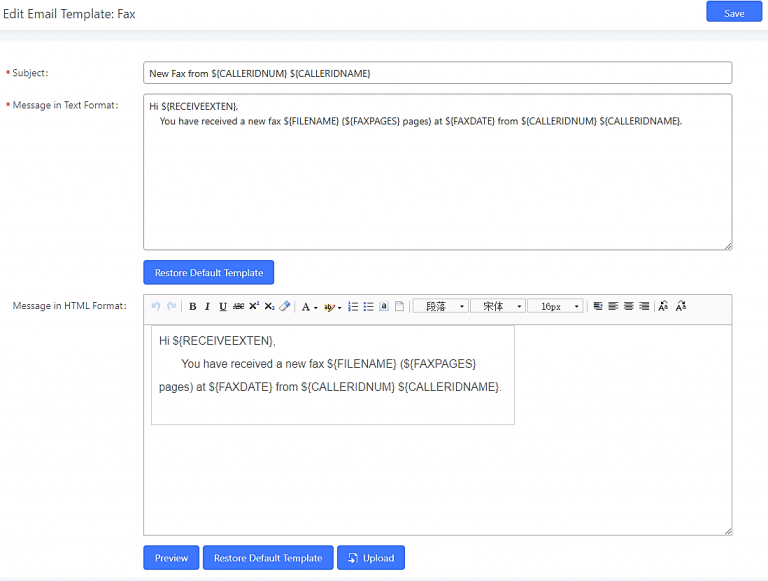Center align text
This screenshot has height=581, width=768.
click(629, 306)
